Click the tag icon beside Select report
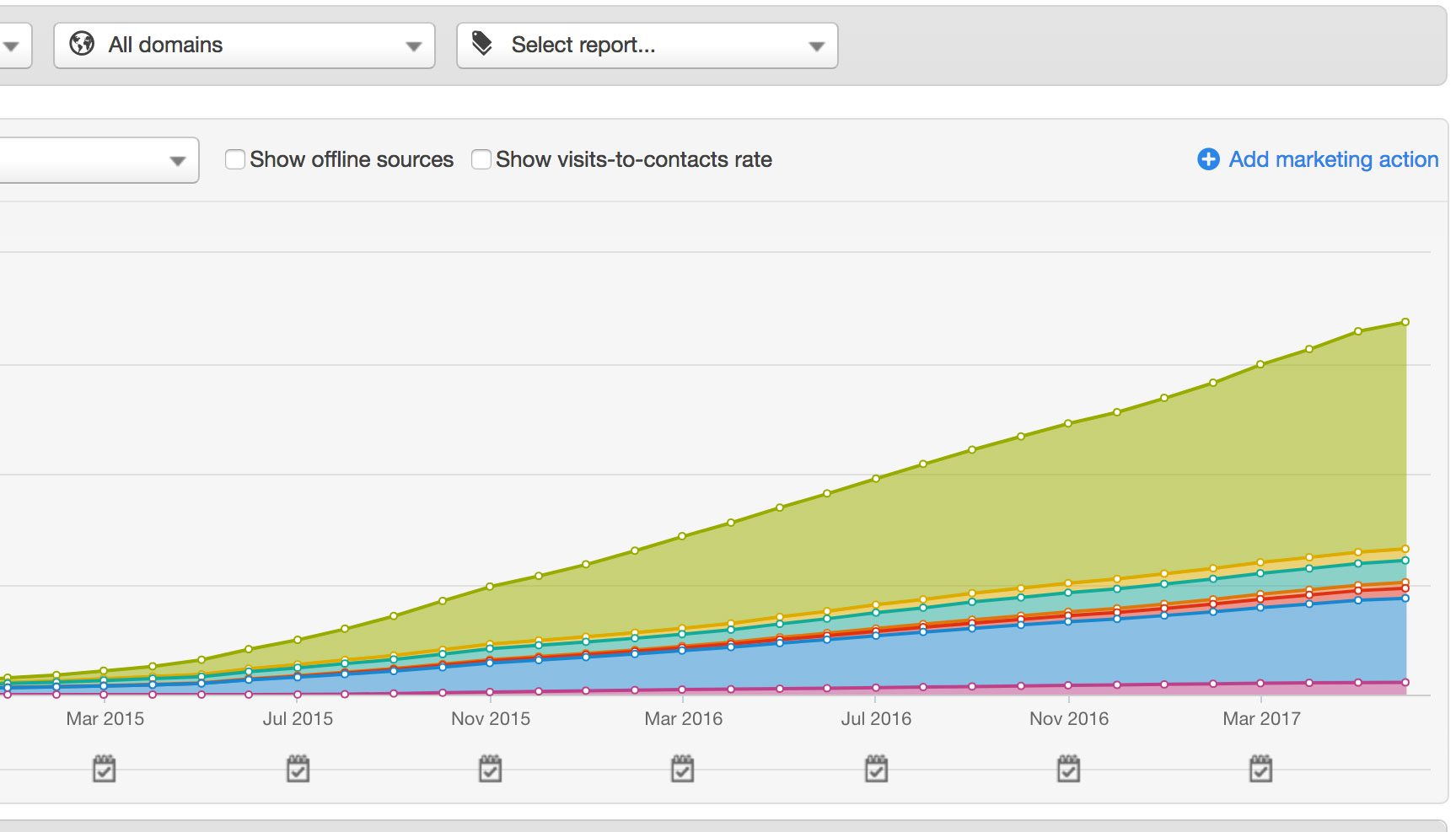 coord(482,43)
